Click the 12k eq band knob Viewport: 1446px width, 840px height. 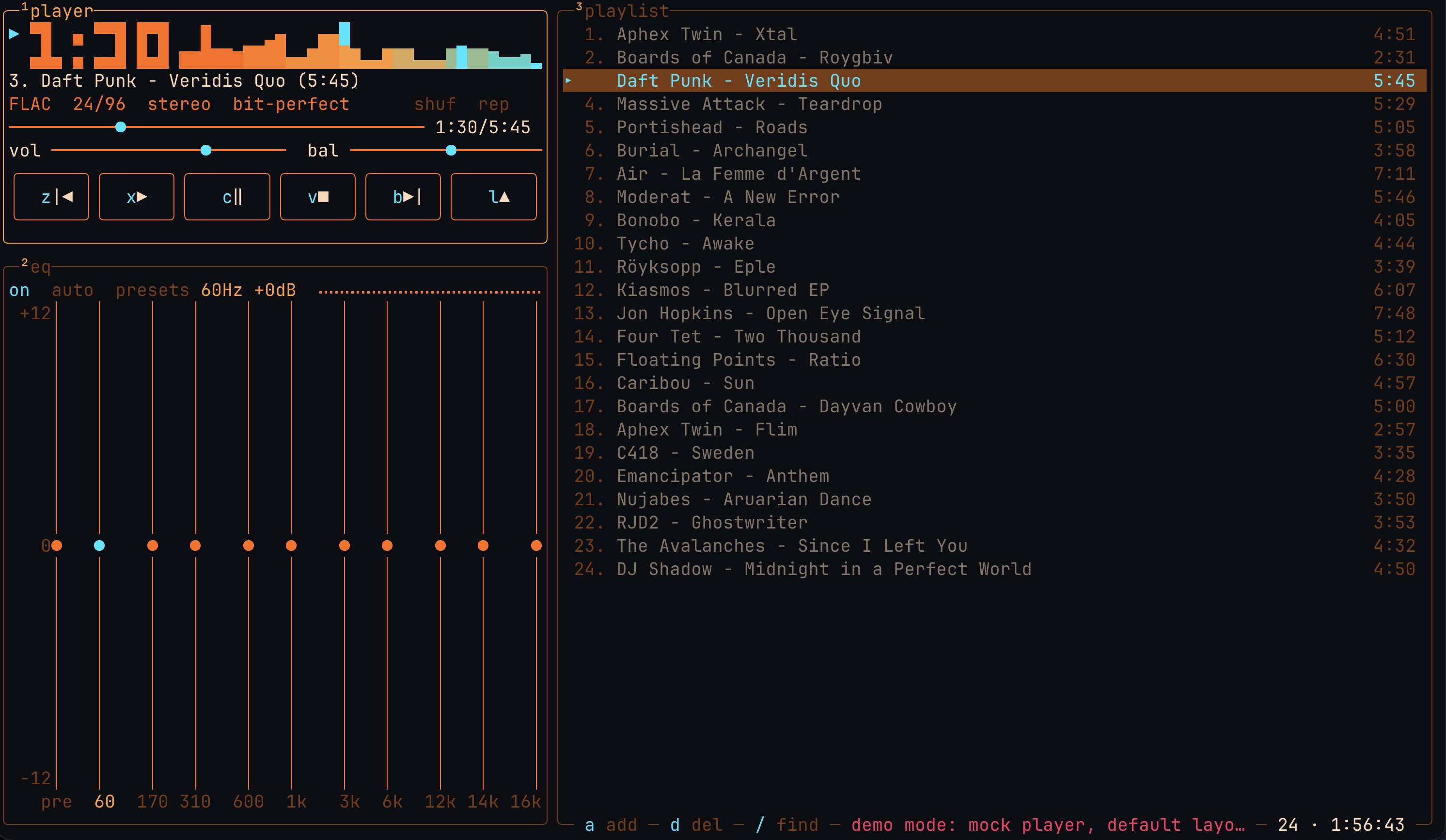[440, 545]
